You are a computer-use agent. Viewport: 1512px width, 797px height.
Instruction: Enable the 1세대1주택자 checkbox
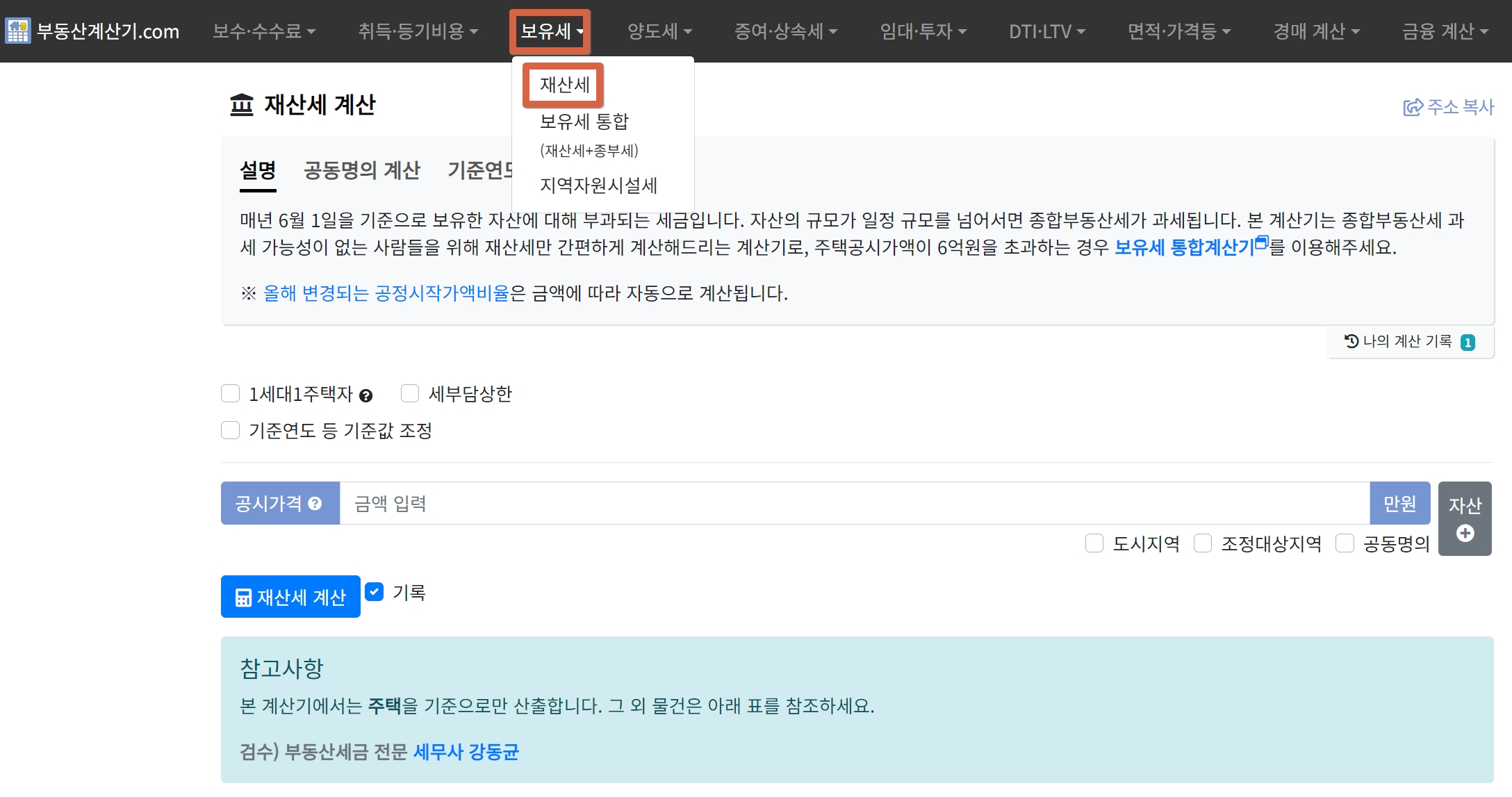[230, 394]
